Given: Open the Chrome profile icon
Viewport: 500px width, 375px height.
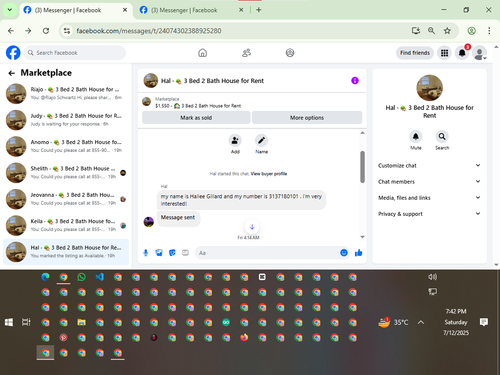Looking at the screenshot, I should (471, 31).
